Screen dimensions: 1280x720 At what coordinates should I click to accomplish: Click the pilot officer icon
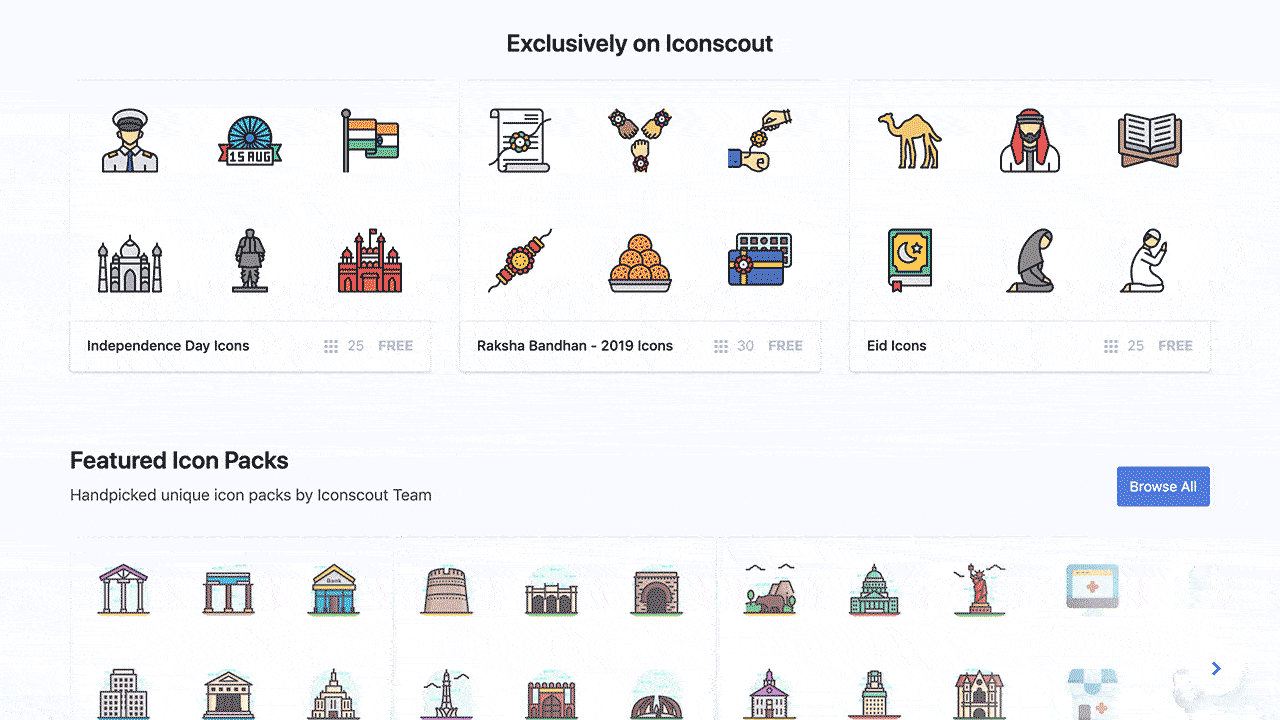coord(130,141)
